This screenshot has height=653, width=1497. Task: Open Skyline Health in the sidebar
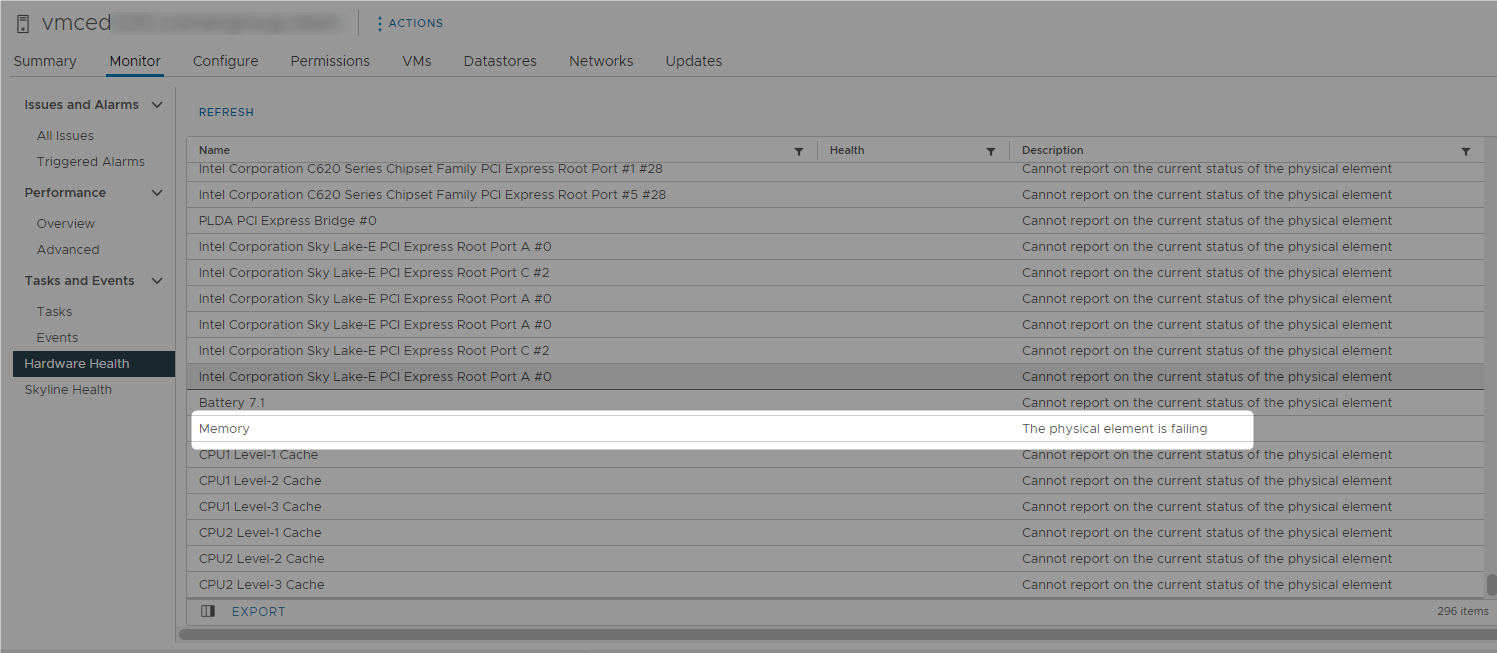point(68,390)
